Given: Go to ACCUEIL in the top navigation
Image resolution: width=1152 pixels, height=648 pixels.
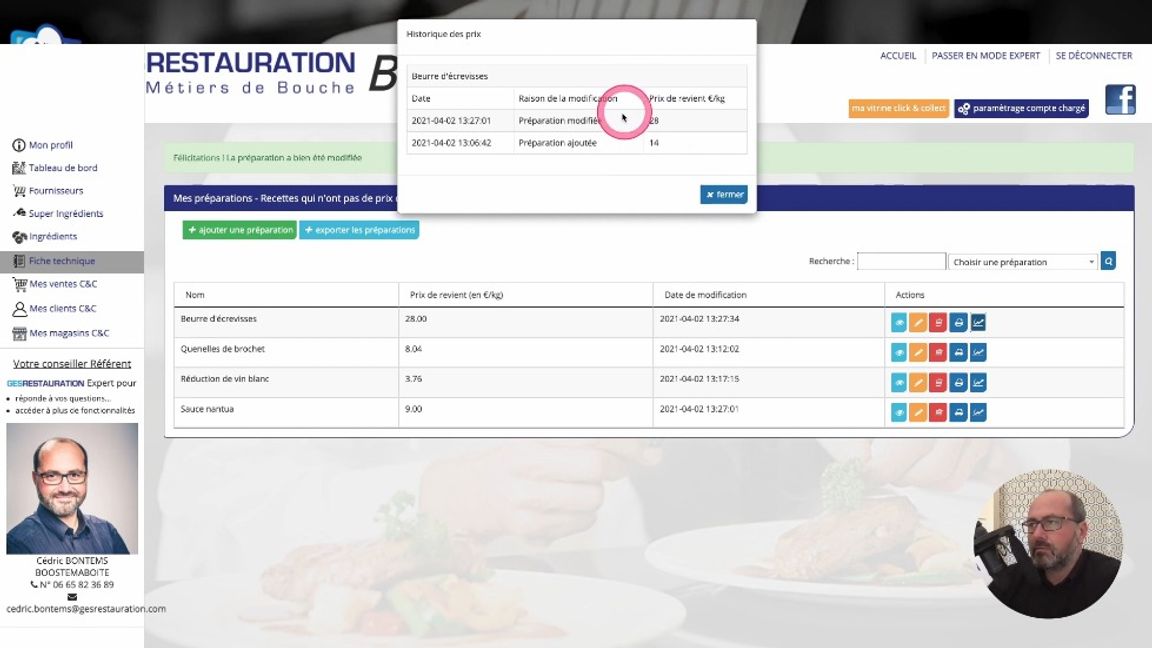Looking at the screenshot, I should pyautogui.click(x=898, y=56).
